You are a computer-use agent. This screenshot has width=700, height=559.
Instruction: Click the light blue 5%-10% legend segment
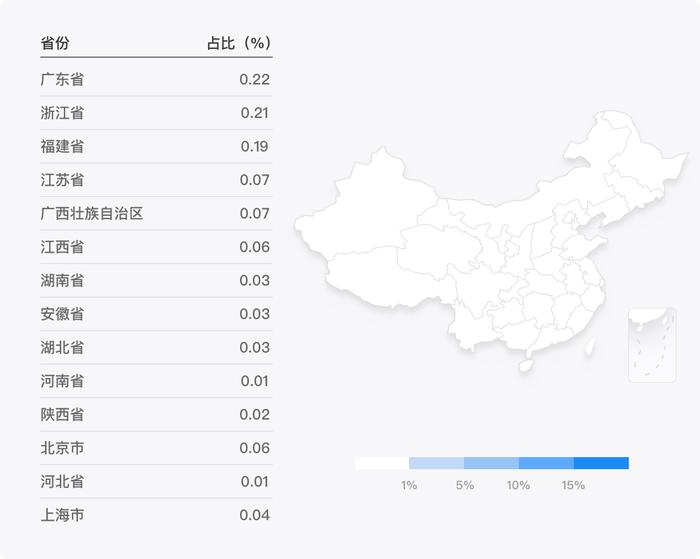(492, 463)
